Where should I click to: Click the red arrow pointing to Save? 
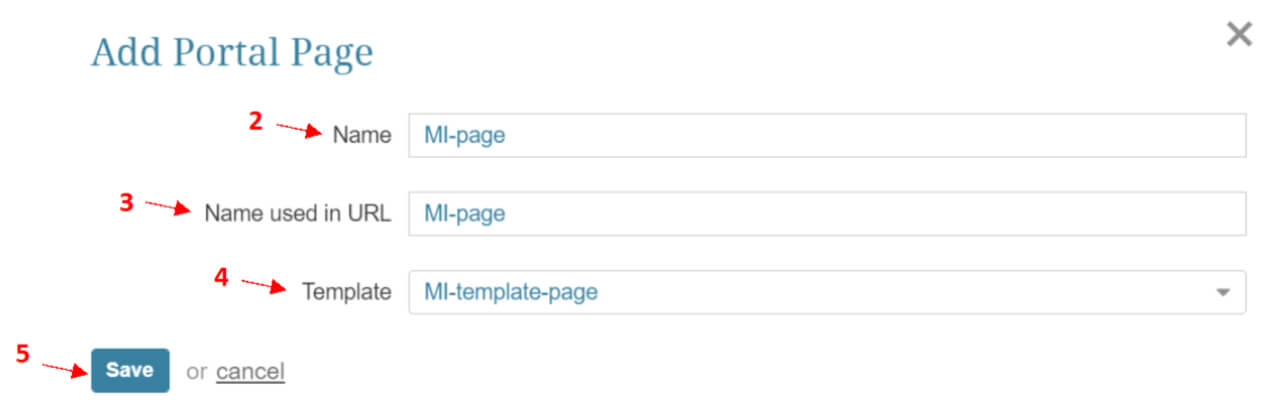tap(65, 368)
